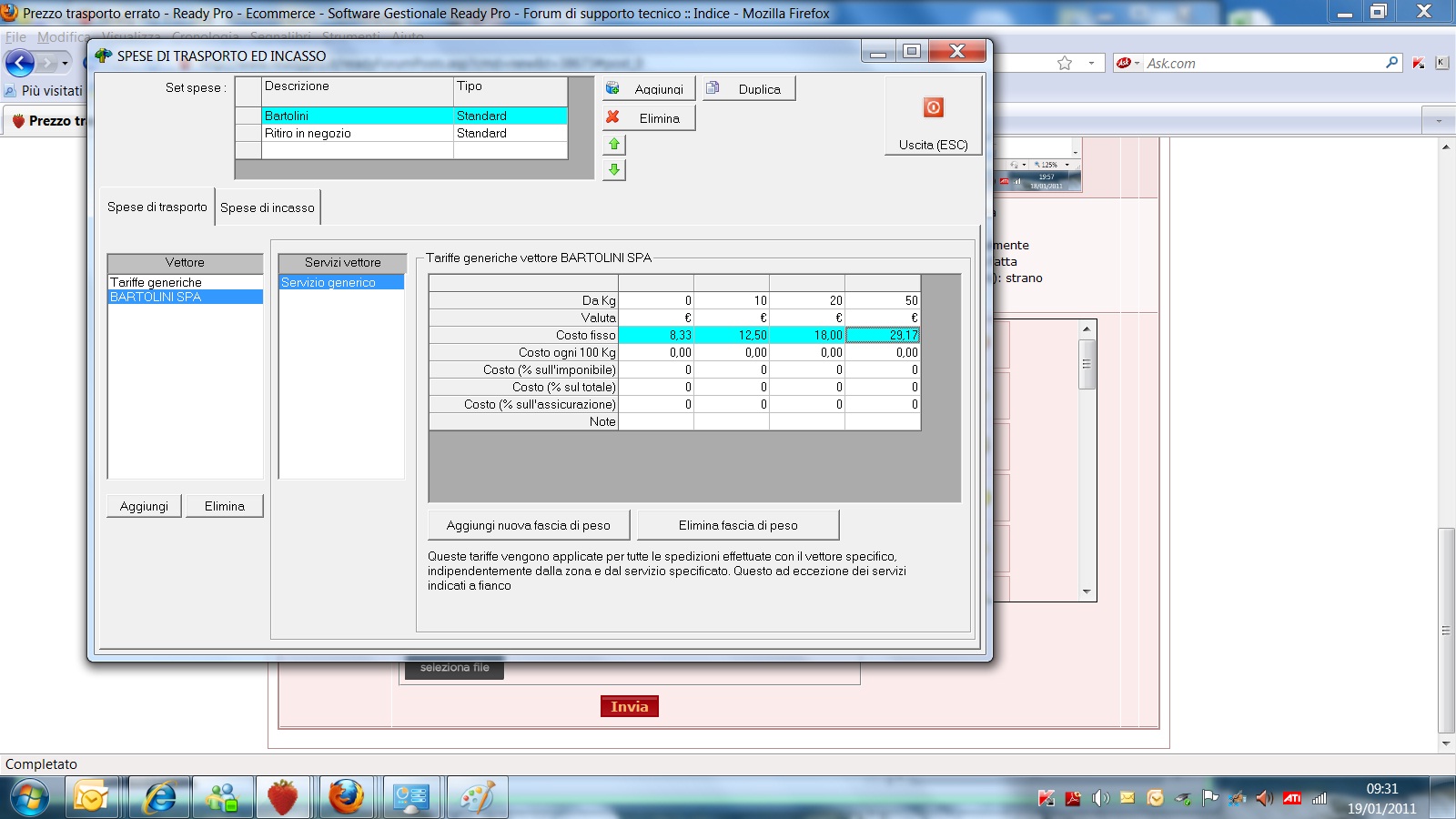Click the 'seleziona file' button
The image size is (1456, 819).
point(454,668)
